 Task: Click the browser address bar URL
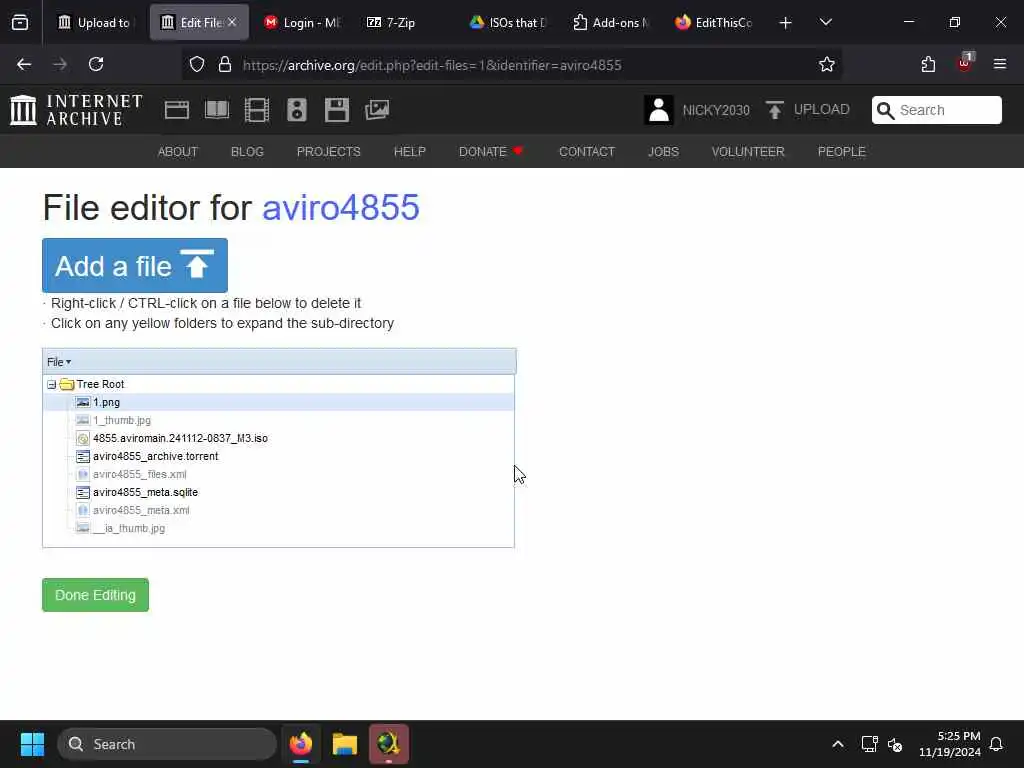pyautogui.click(x=432, y=65)
